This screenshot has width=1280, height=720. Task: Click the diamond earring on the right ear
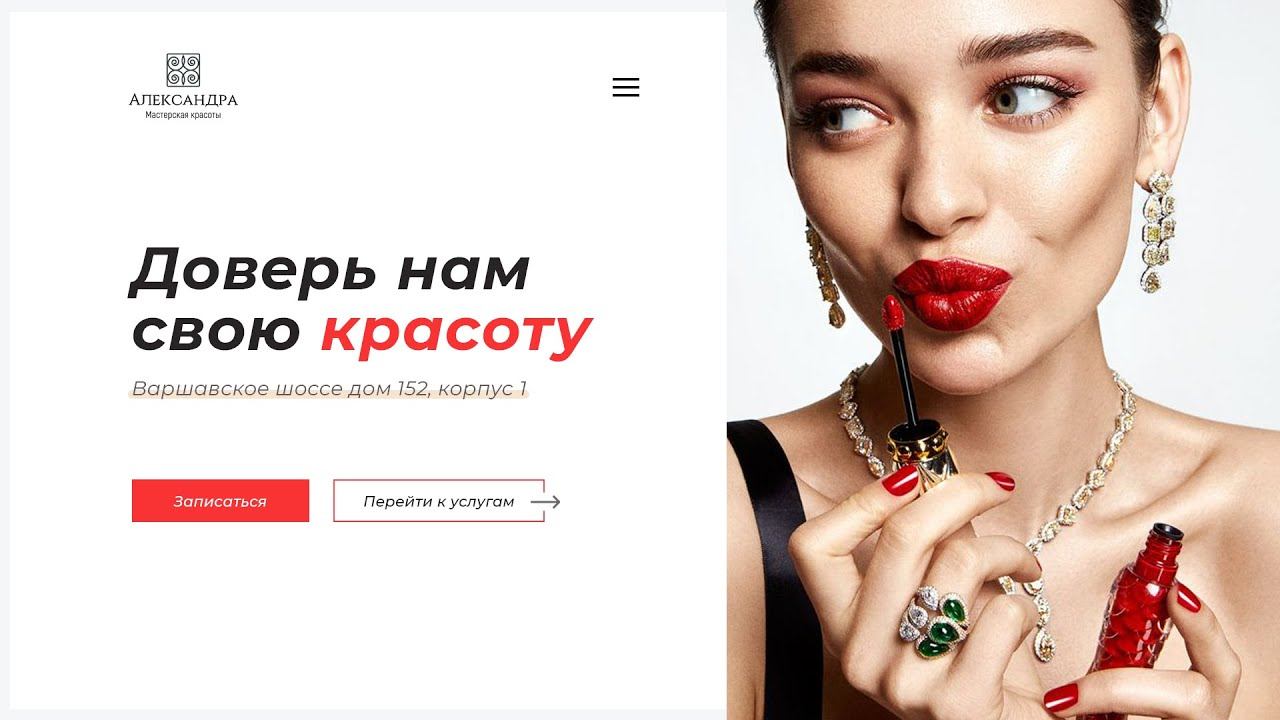point(1158,230)
